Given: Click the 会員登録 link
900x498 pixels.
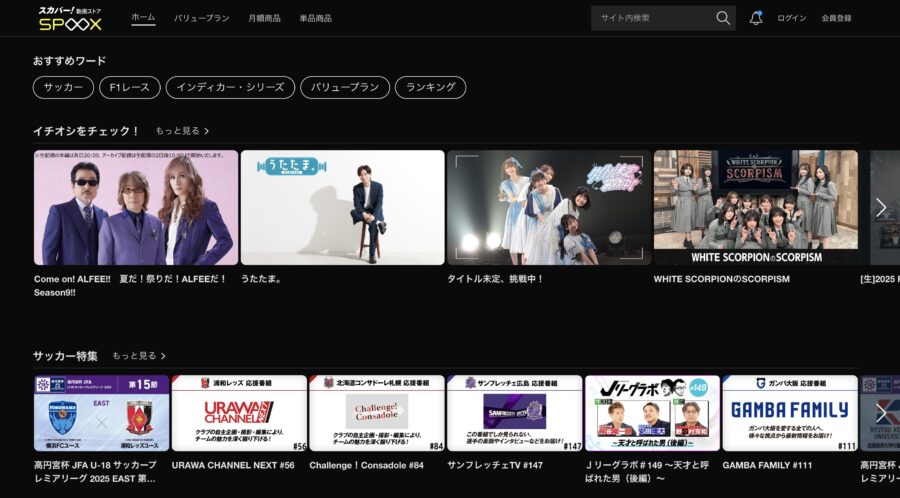Looking at the screenshot, I should [836, 18].
